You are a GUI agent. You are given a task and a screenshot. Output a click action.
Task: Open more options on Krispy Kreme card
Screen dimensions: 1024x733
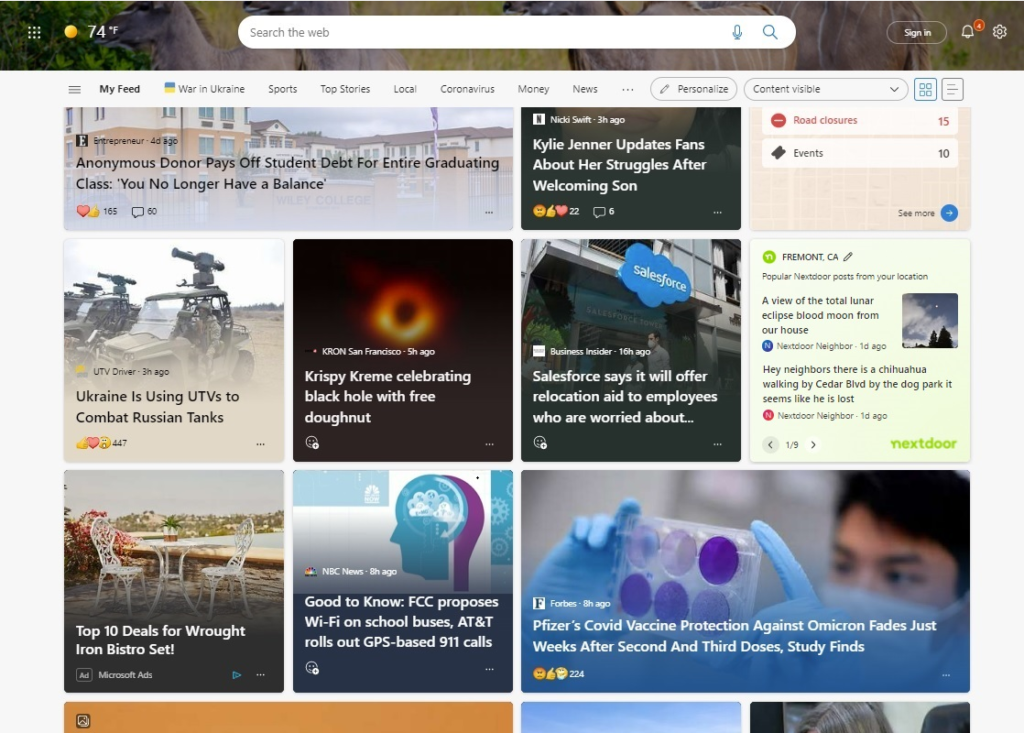(489, 444)
